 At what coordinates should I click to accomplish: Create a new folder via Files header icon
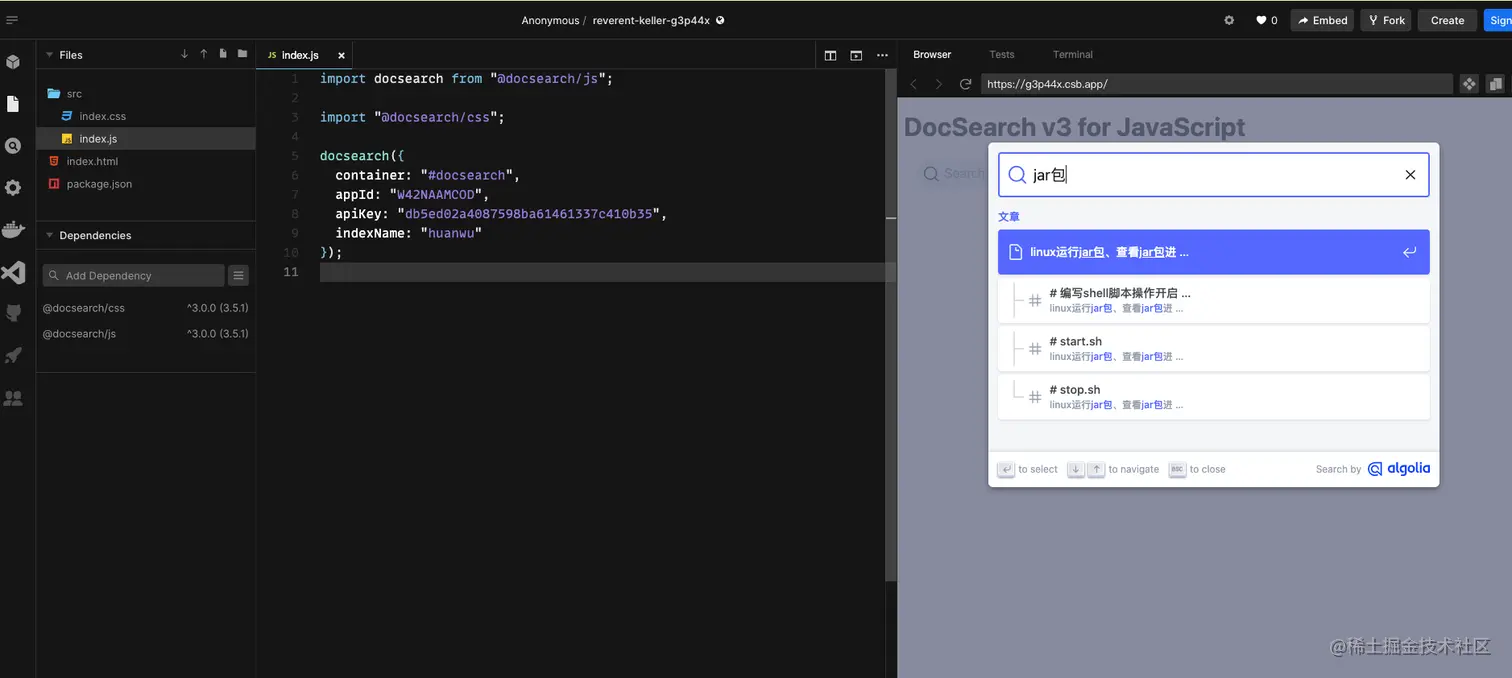point(242,54)
